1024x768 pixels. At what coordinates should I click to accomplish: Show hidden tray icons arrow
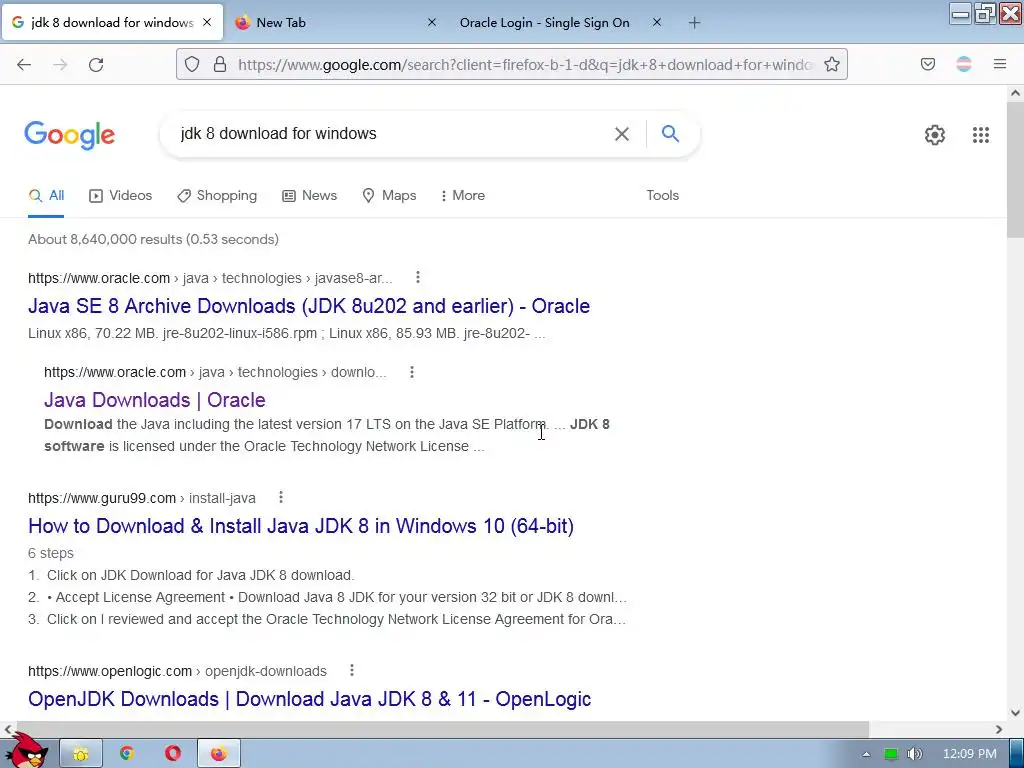pyautogui.click(x=867, y=754)
